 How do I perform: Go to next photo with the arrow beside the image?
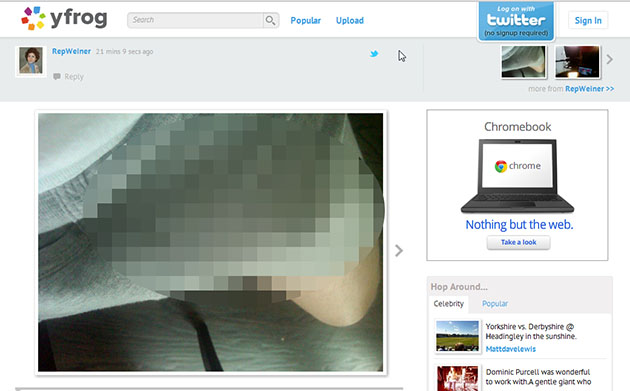click(399, 250)
